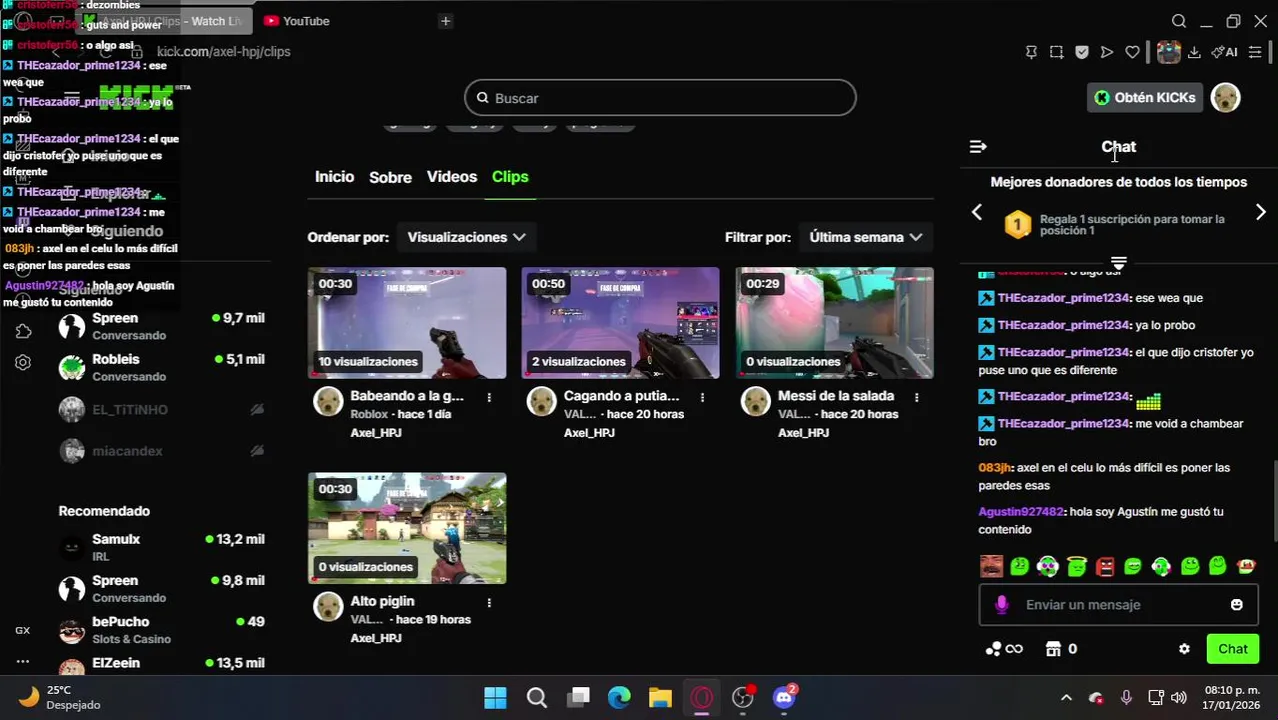The width and height of the screenshot is (1278, 720).
Task: Open the options menu for the Cagando clip
Action: pyautogui.click(x=702, y=397)
